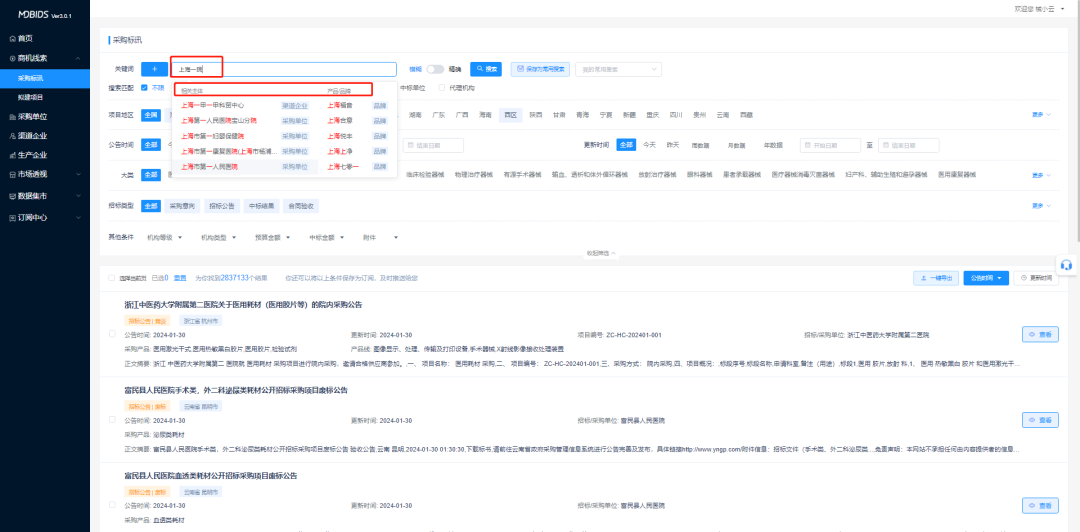The width and height of the screenshot is (1080, 532).
Task: Select 西区 region filter
Action: (x=510, y=115)
